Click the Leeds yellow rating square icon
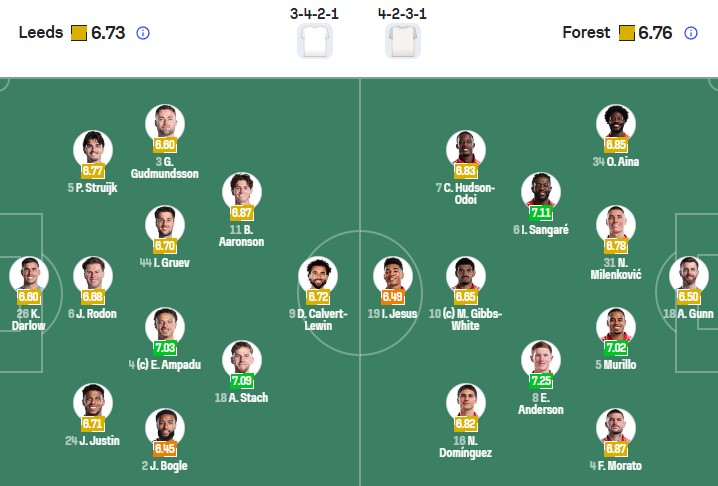718x486 pixels. coord(79,33)
